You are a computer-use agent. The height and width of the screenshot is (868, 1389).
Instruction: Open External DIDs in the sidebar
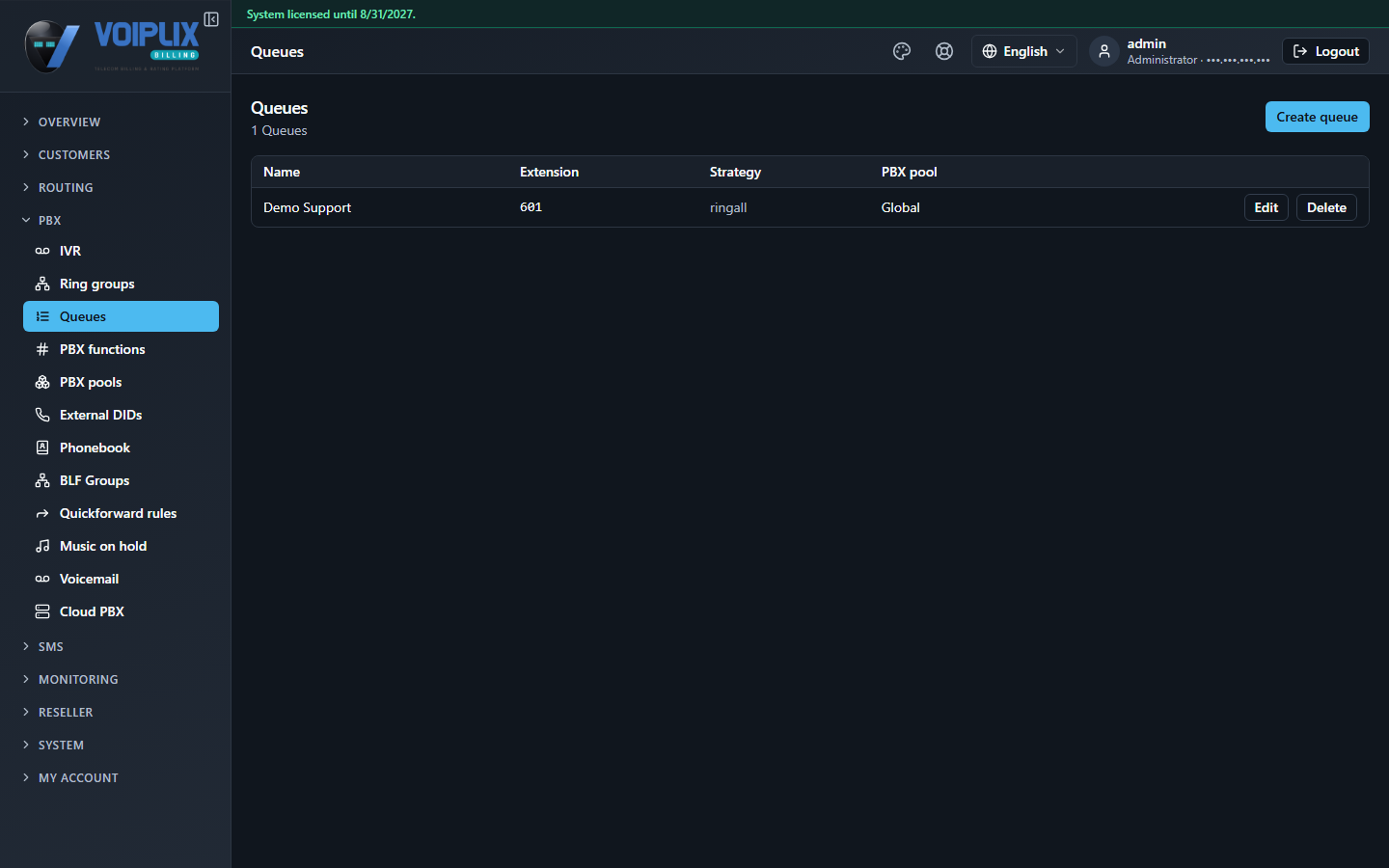pyautogui.click(x=121, y=415)
